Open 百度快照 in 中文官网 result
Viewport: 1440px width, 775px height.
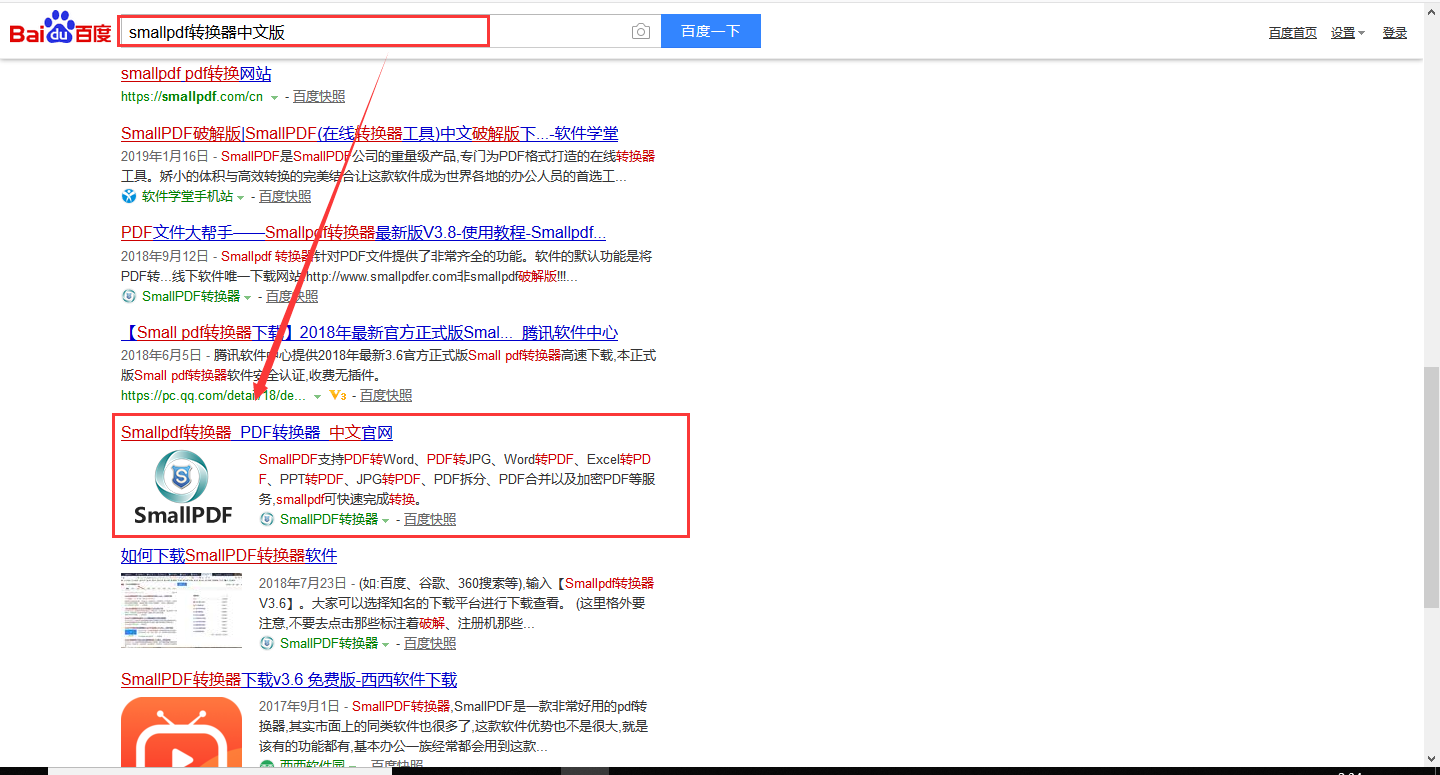(430, 520)
